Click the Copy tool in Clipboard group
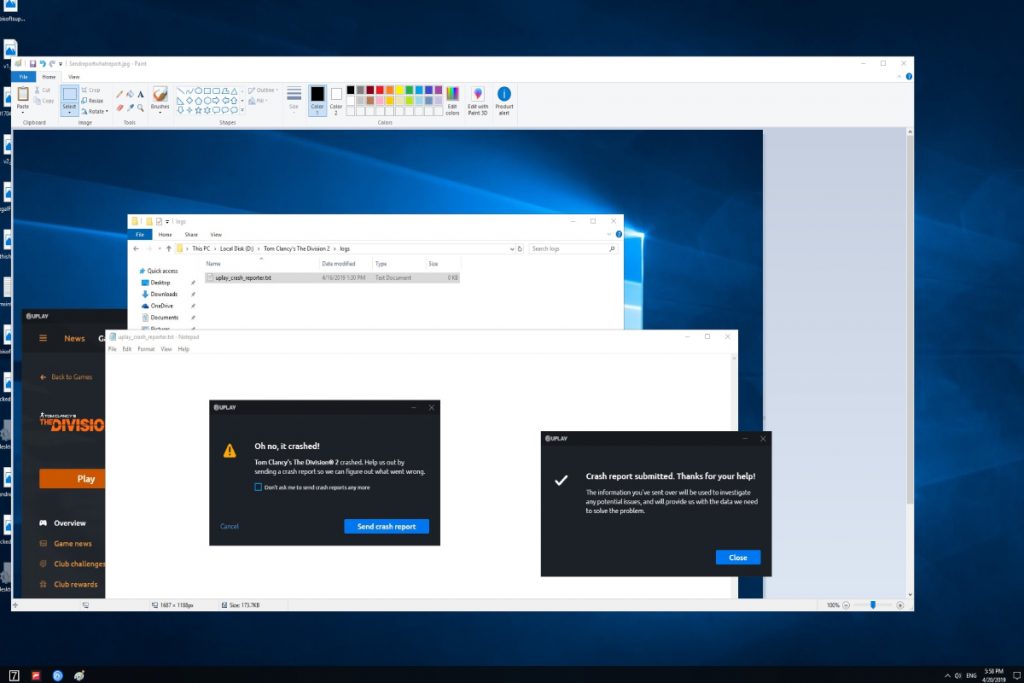Screen dimensions: 1024x683 point(44,101)
